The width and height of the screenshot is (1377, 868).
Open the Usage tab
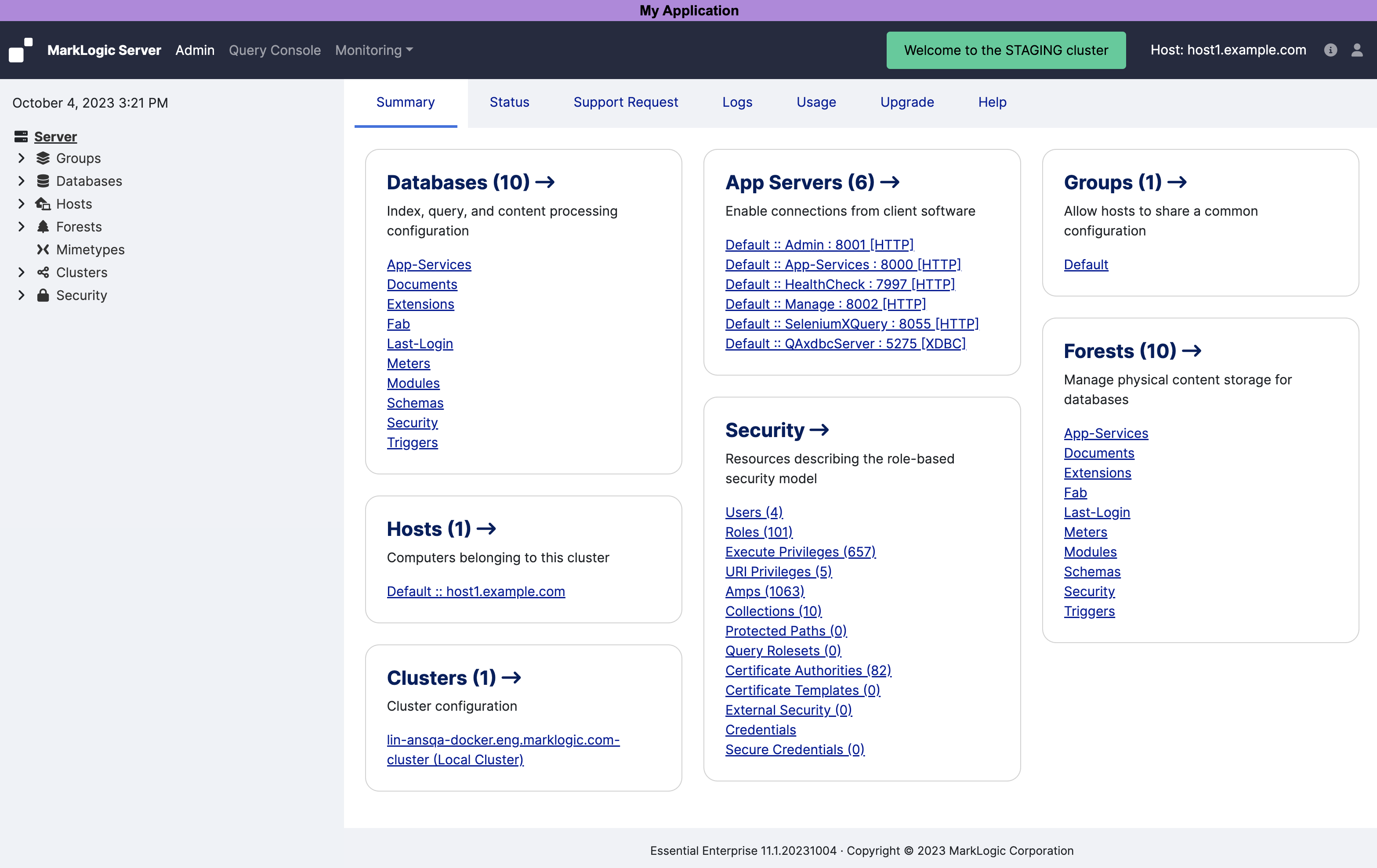816,102
